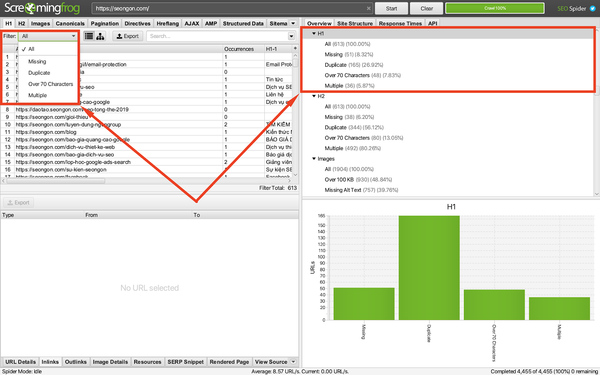Open the Filter dropdown
The height and width of the screenshot is (375, 600).
pyautogui.click(x=48, y=36)
